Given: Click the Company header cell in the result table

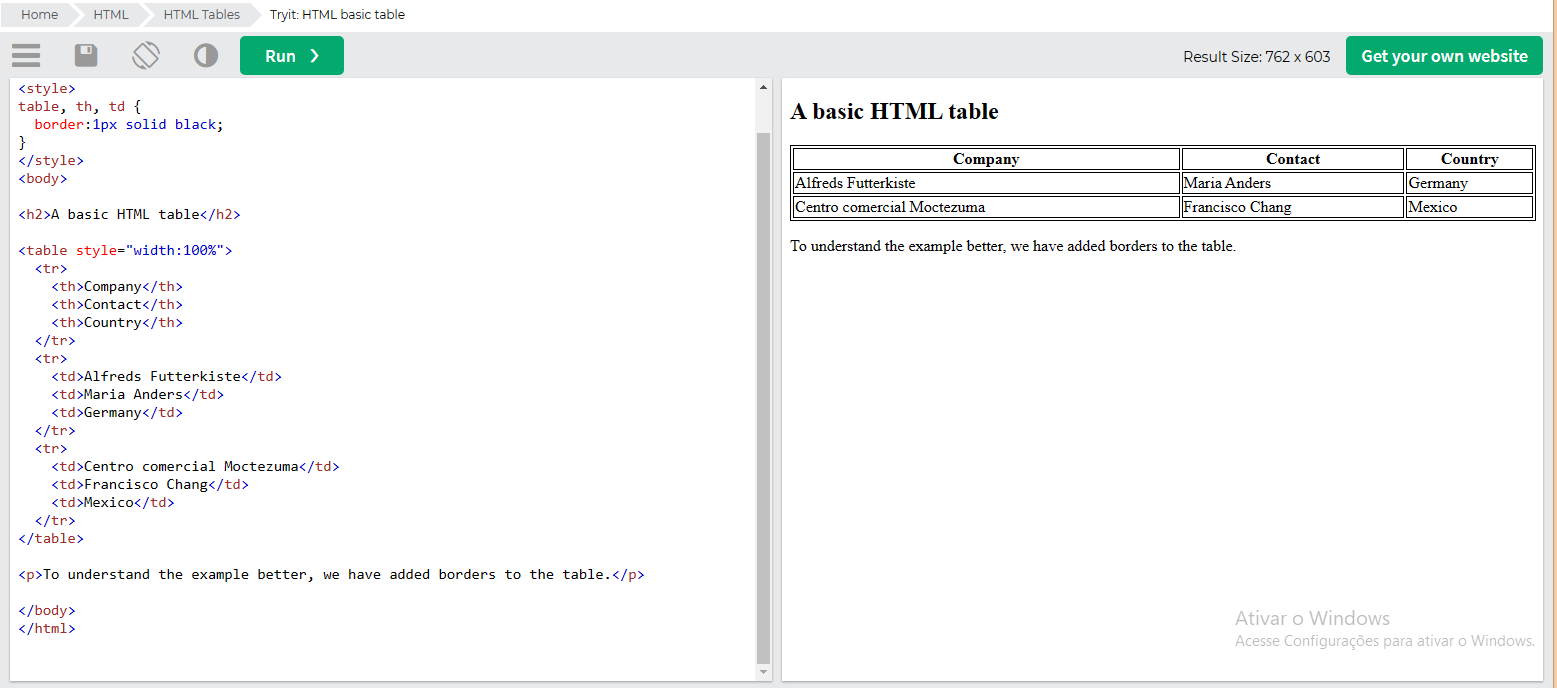Looking at the screenshot, I should tap(985, 158).
